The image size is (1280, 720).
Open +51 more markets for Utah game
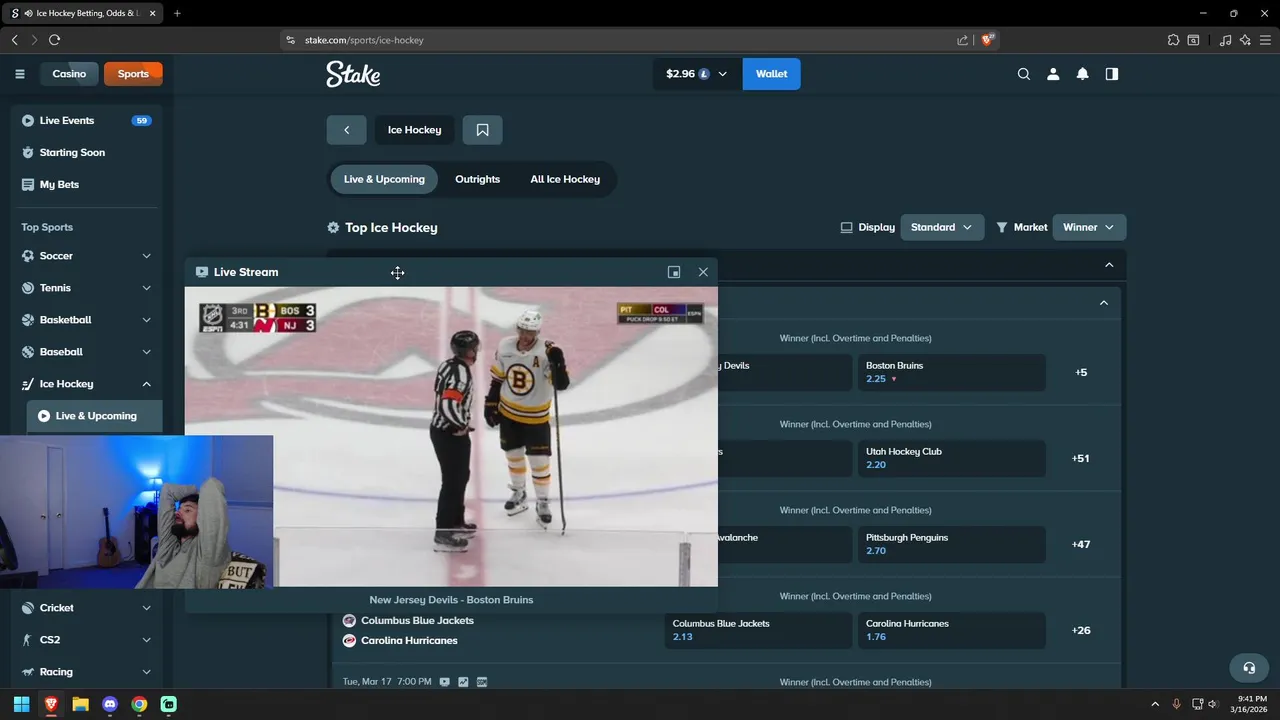(1081, 458)
